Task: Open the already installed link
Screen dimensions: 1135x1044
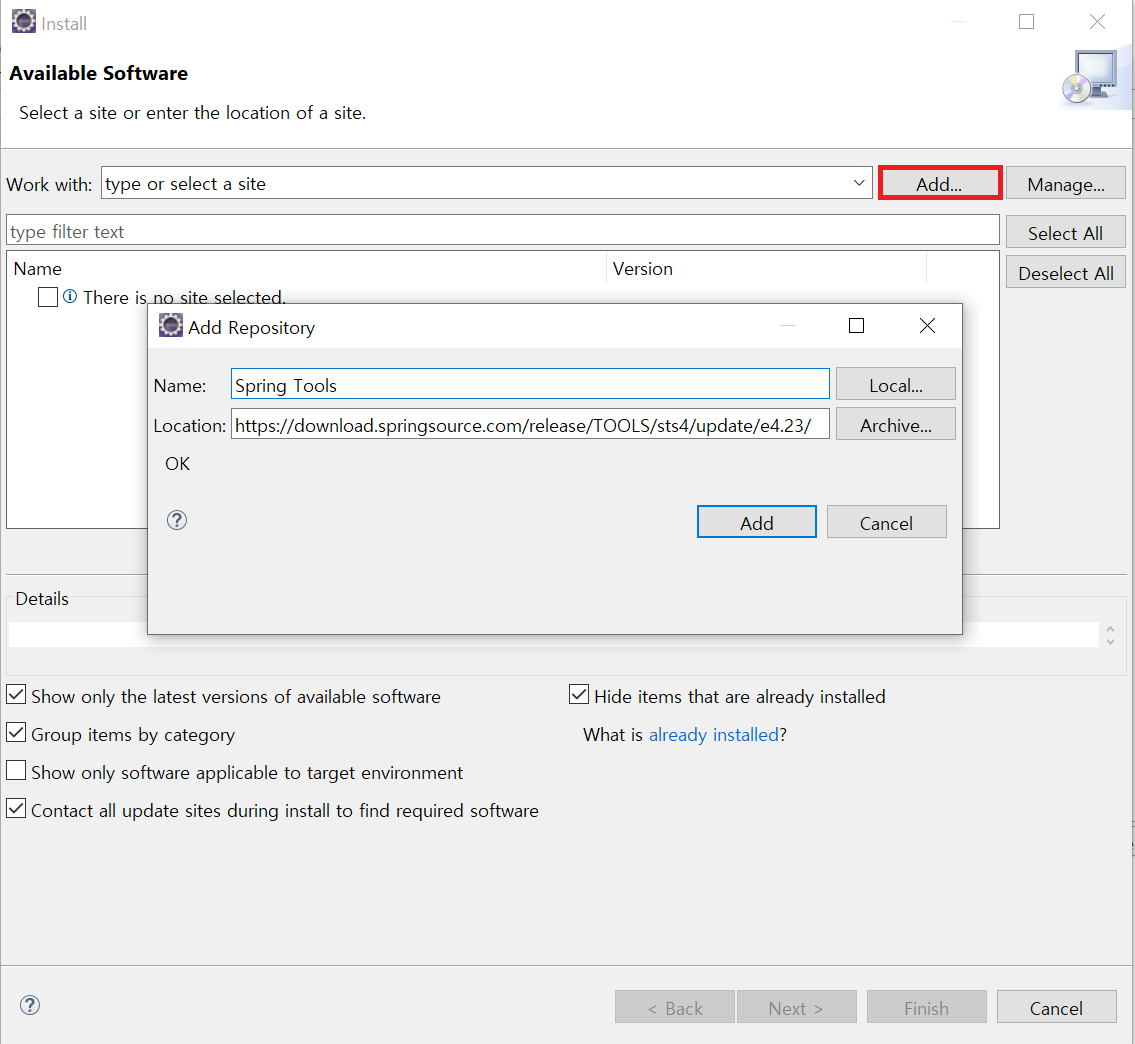Action: tap(713, 735)
